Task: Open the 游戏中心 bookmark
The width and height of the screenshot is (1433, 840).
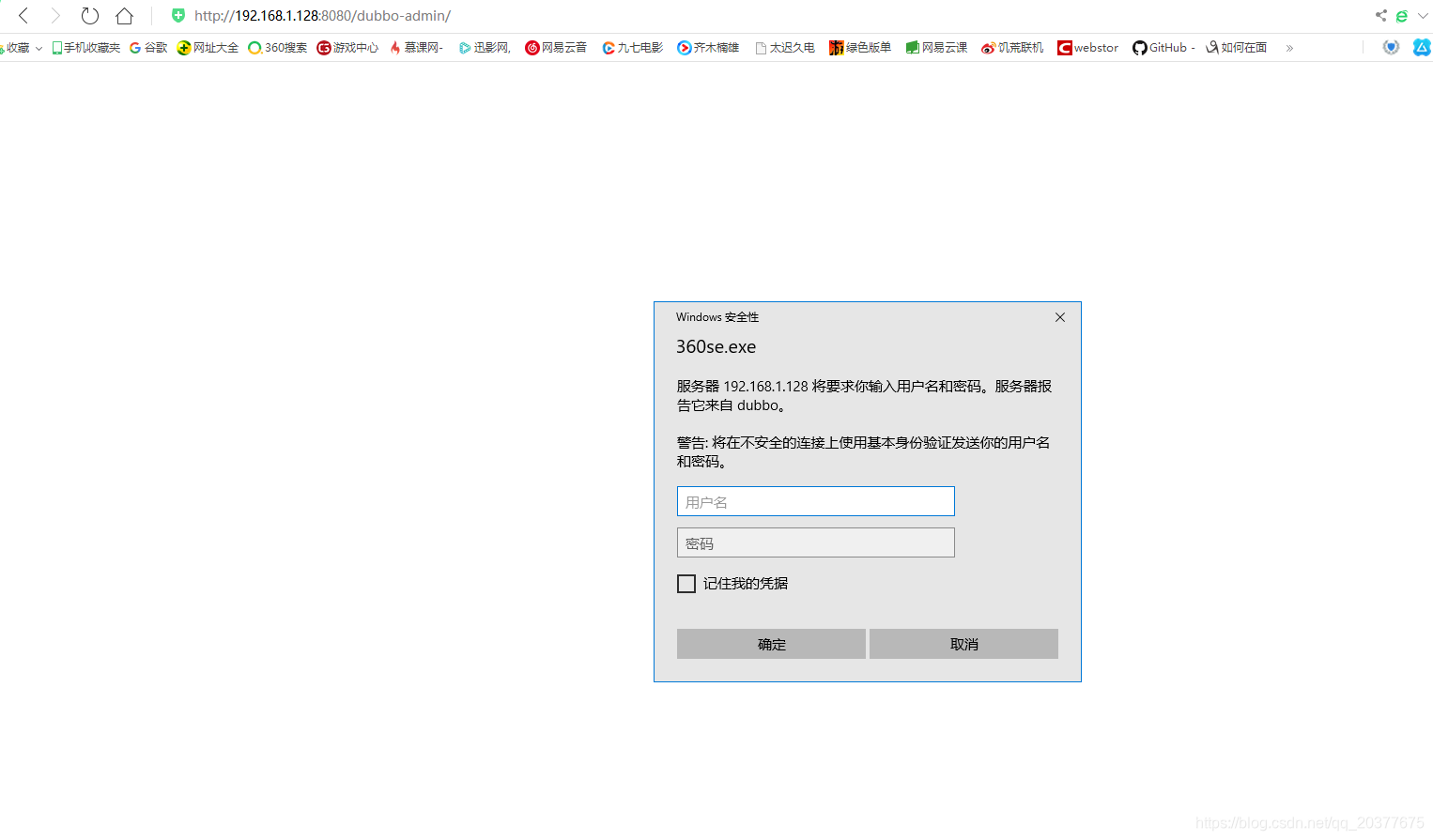Action: click(347, 48)
